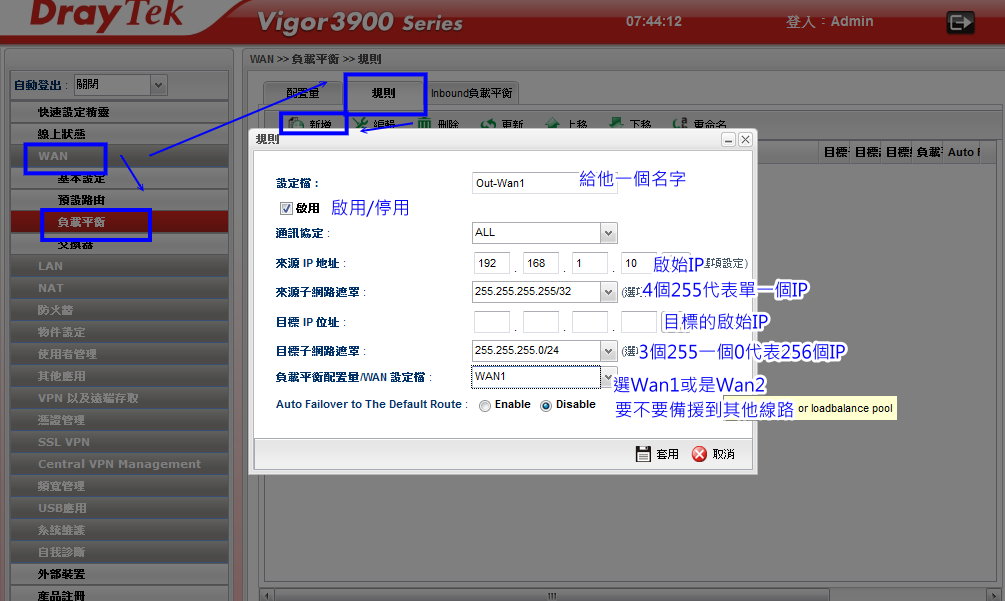Open VPN 以及遠端存取 section
The image size is (1005, 601).
coord(119,398)
